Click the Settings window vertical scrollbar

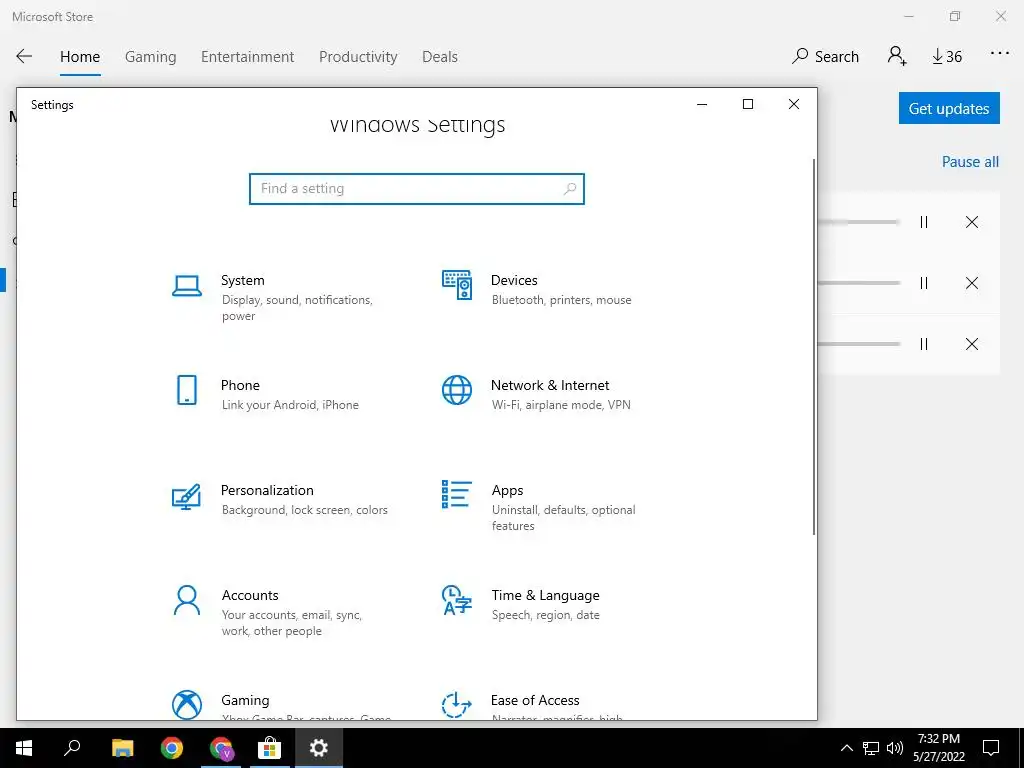[814, 346]
